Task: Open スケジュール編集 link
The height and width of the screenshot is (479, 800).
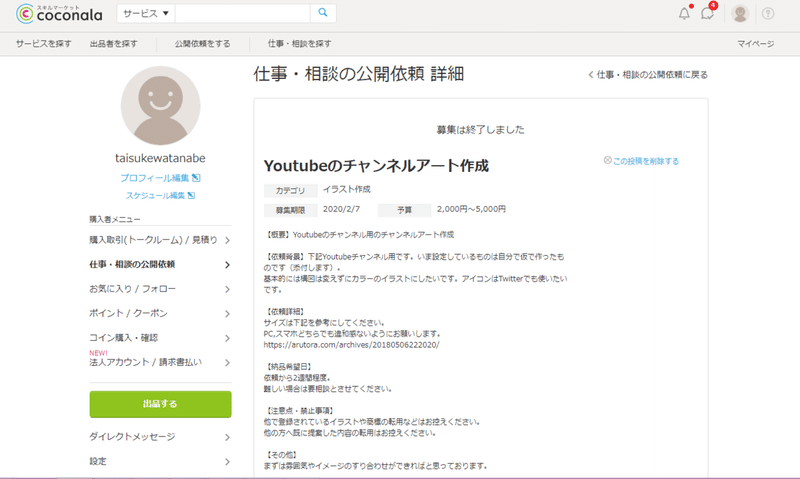Action: pyautogui.click(x=155, y=195)
